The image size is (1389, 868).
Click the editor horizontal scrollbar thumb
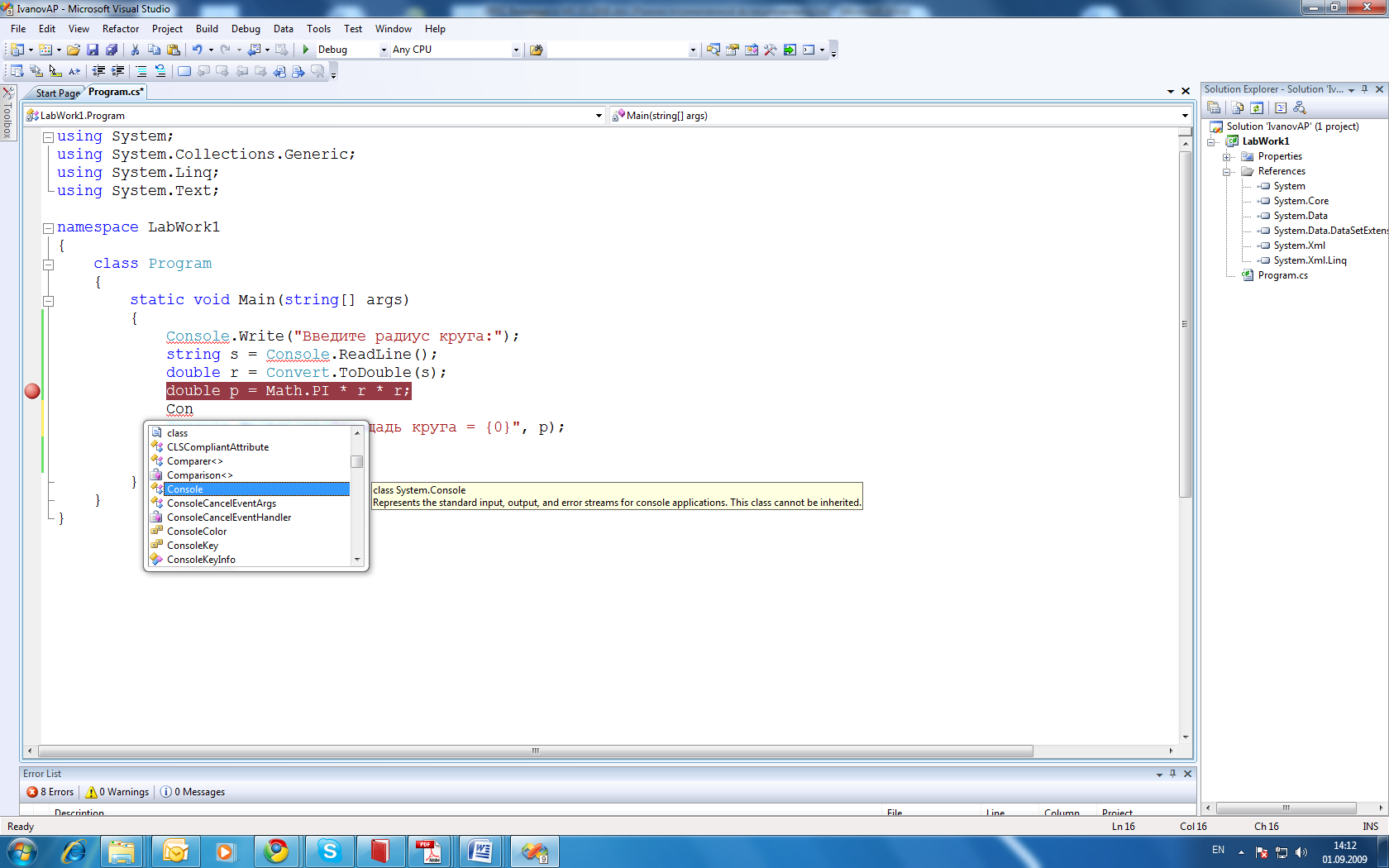[535, 751]
